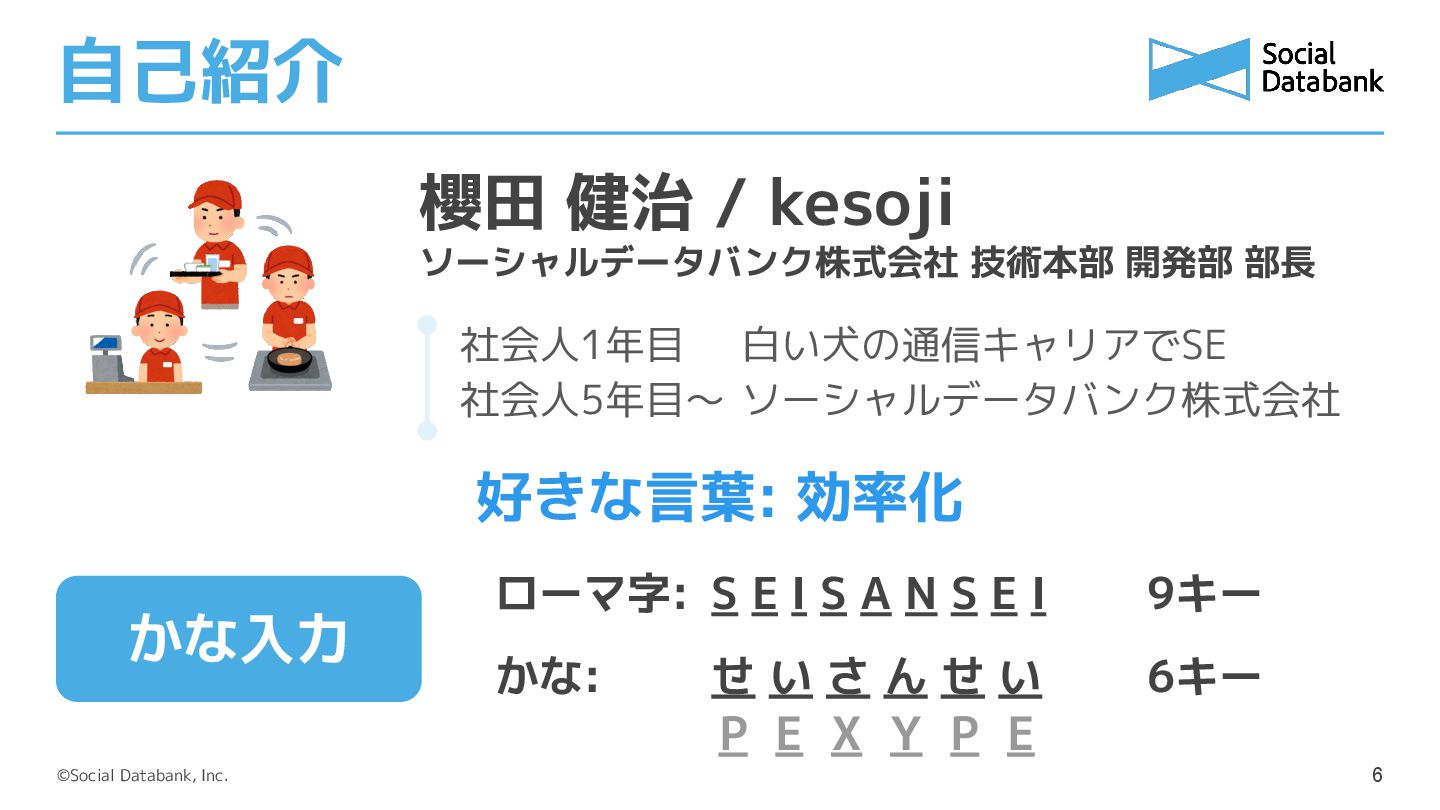The image size is (1440, 810).
Task: Click the name 櫻田 健治 / kesoji
Action: [687, 204]
